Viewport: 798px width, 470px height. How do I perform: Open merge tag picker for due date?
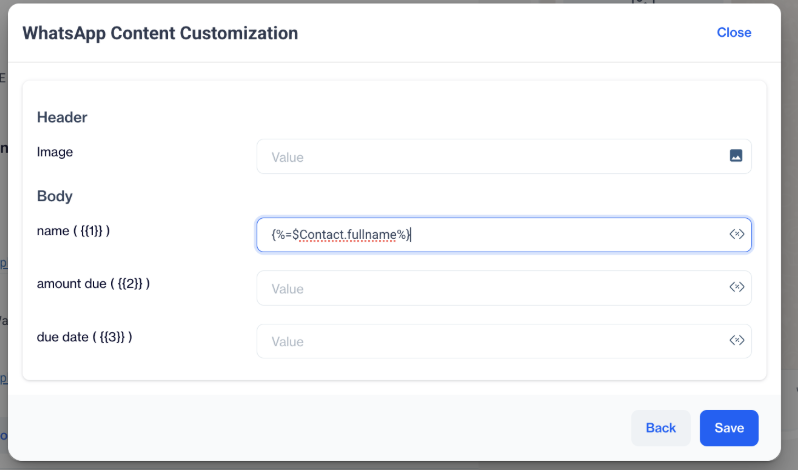(x=737, y=341)
